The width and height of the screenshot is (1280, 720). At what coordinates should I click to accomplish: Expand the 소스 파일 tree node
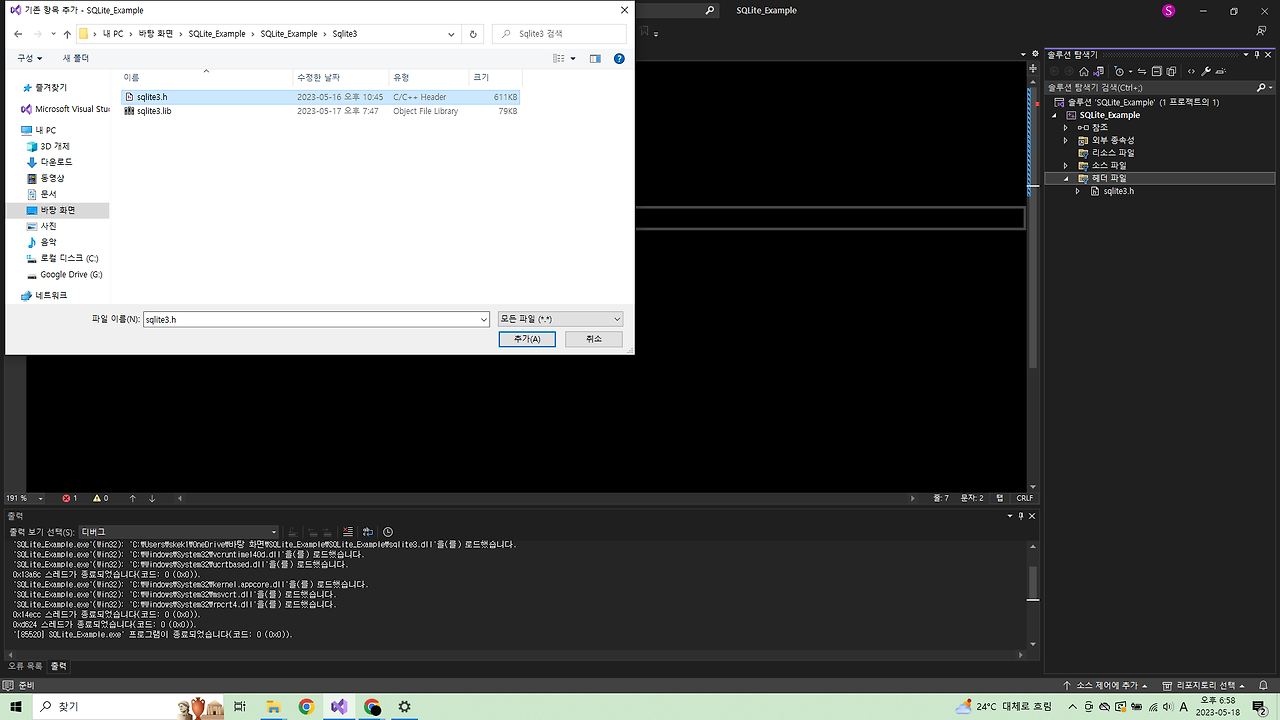pos(1066,165)
